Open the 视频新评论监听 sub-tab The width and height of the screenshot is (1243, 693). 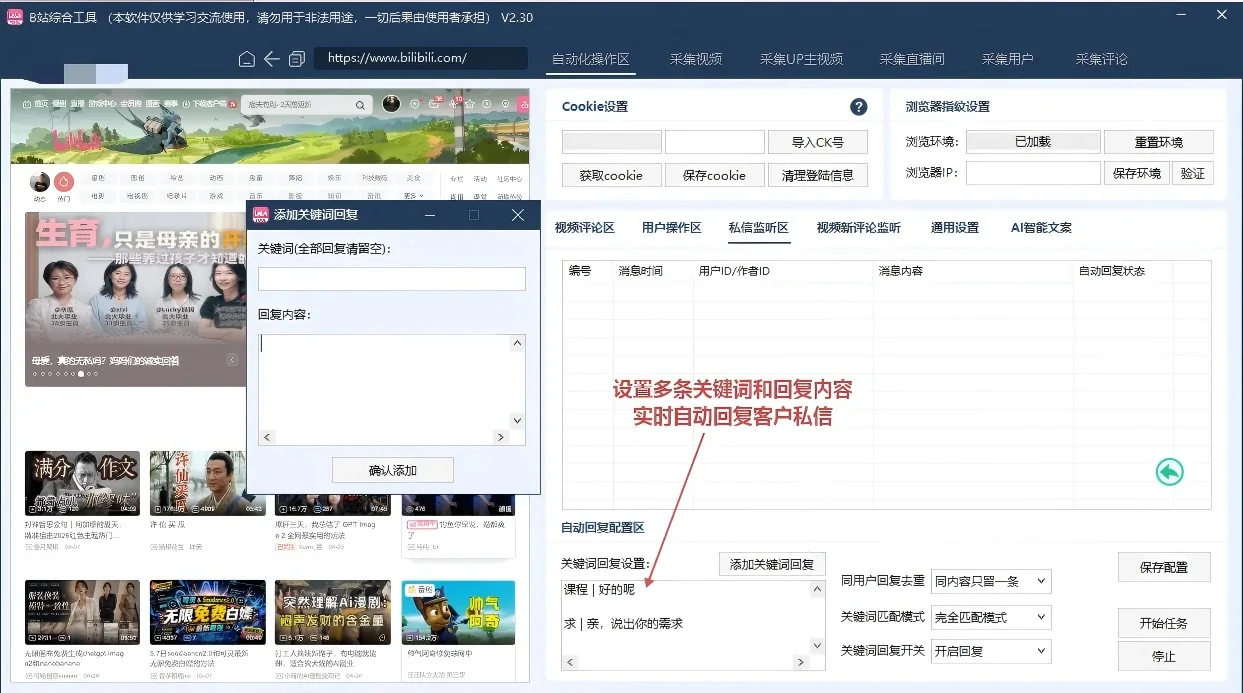coord(859,228)
